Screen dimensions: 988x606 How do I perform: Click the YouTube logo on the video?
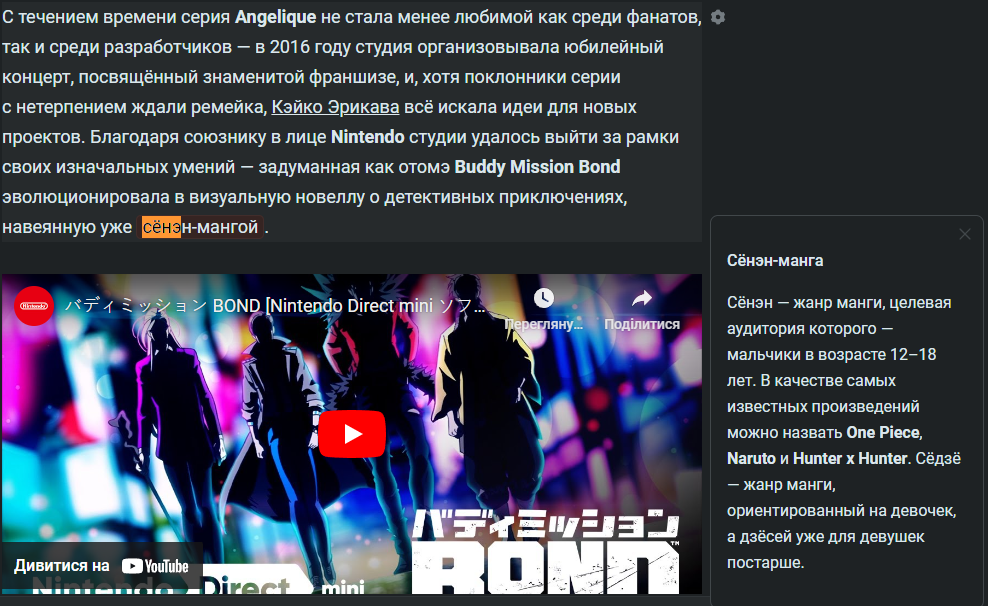point(155,566)
